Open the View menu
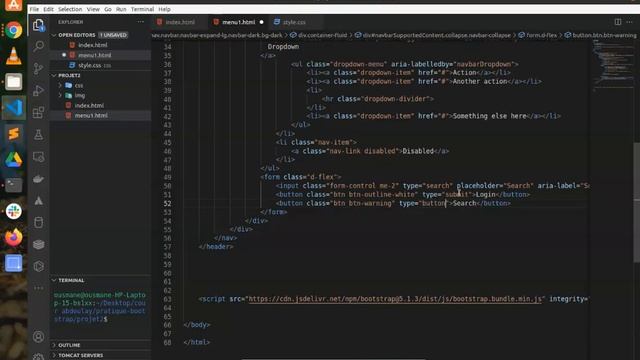Image resolution: width=640 pixels, height=360 pixels. 93,9
